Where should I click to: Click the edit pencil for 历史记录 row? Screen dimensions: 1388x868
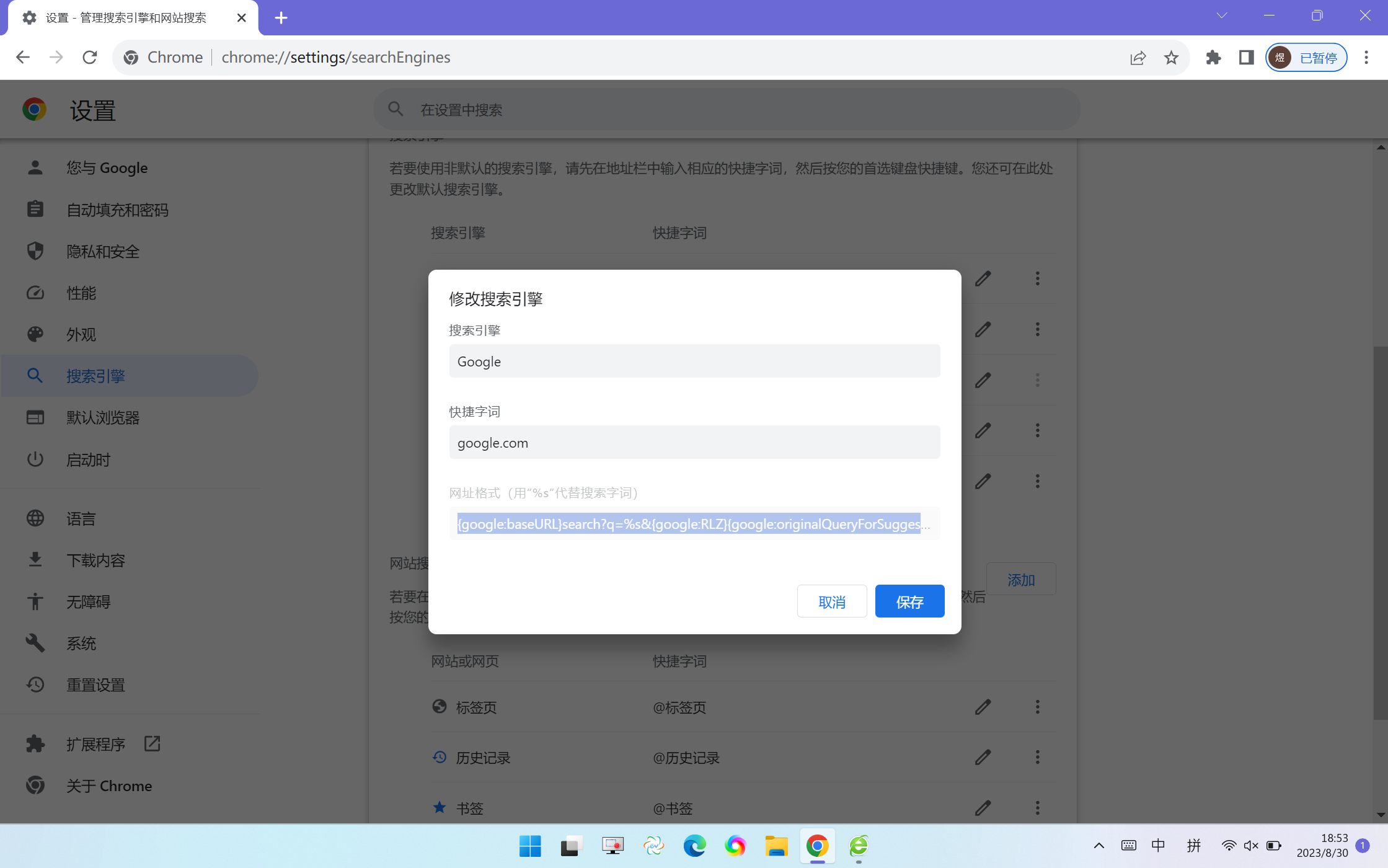[x=983, y=757]
